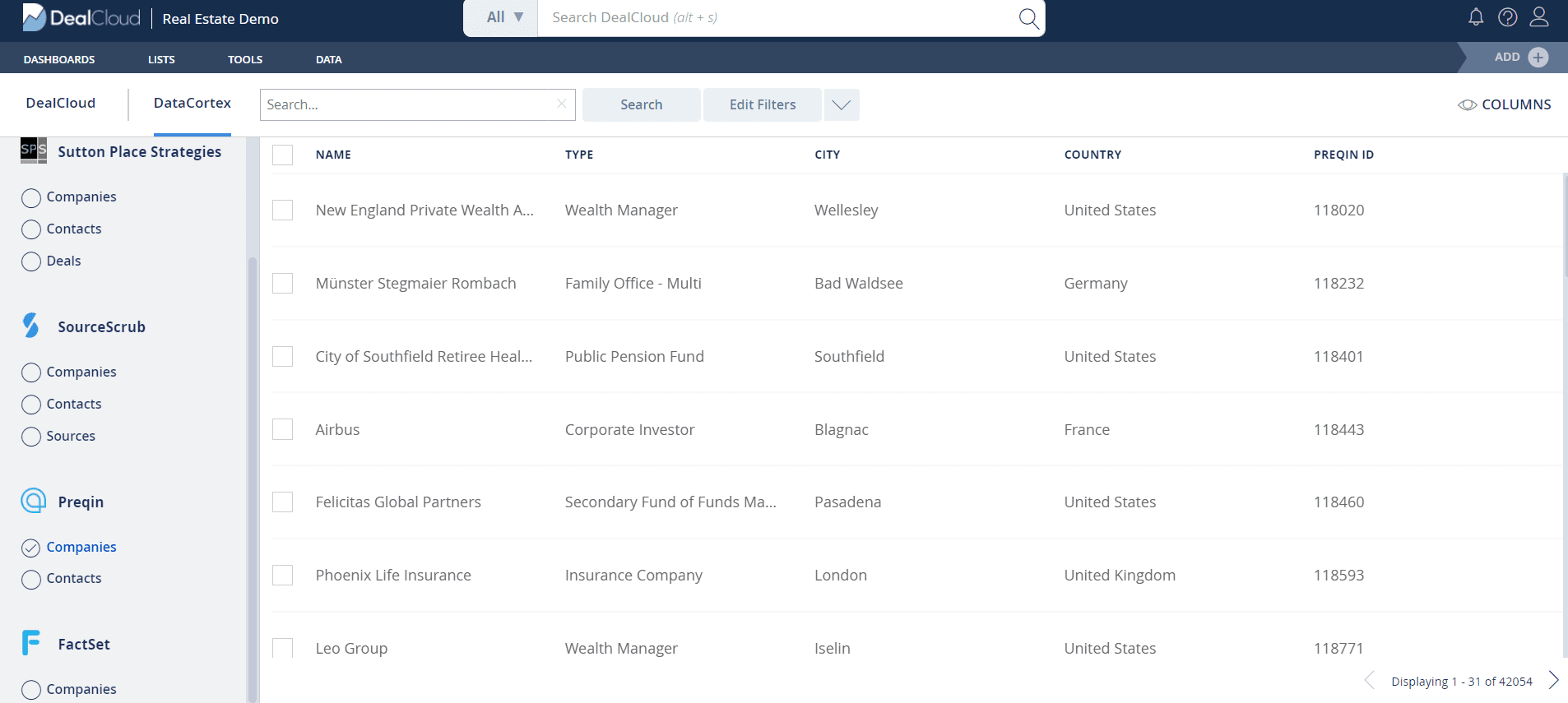Click the ADD button label
This screenshot has width=1568, height=703.
click(1507, 57)
